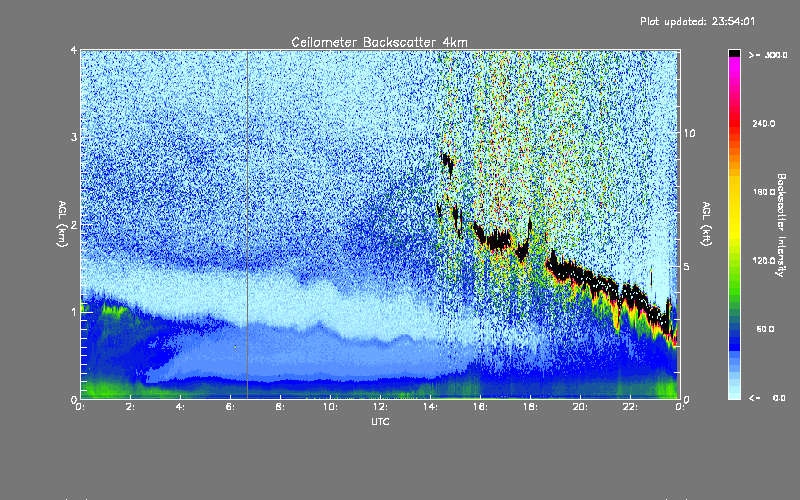The height and width of the screenshot is (500, 800).
Task: Click the '<= 0.0' colorbar value
Action: (x=767, y=398)
